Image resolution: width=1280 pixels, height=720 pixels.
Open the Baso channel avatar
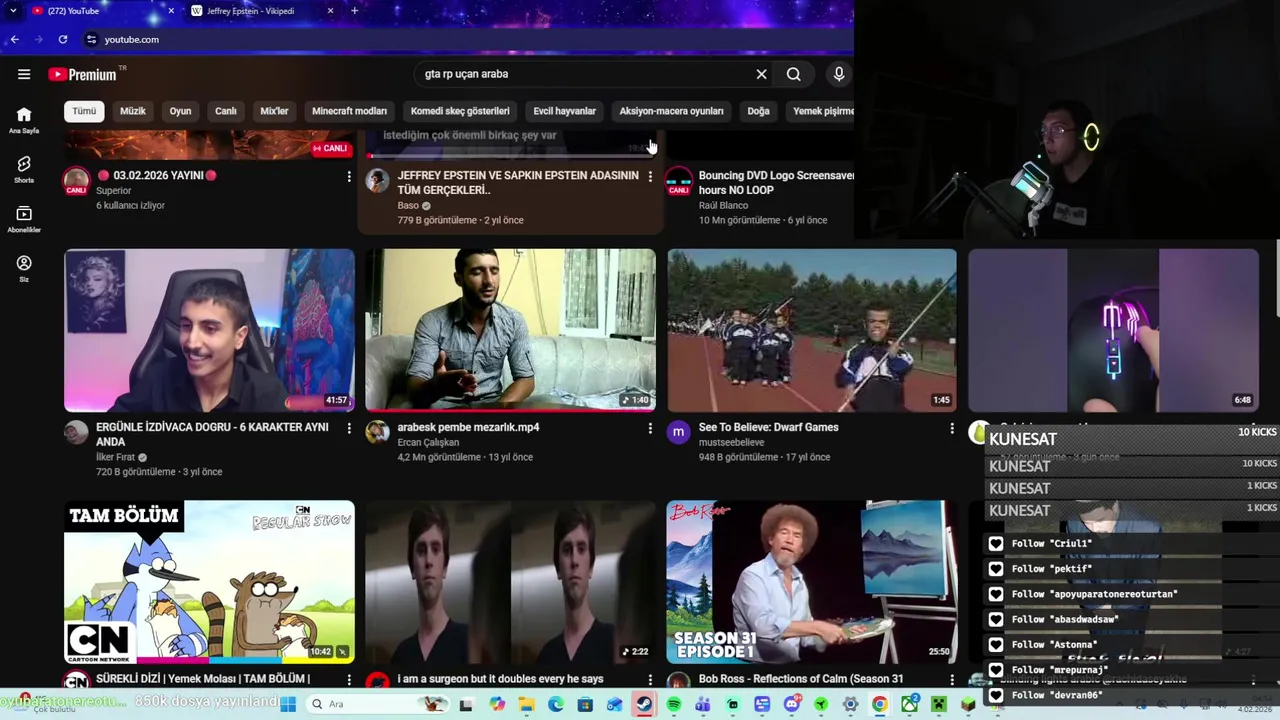pos(377,180)
